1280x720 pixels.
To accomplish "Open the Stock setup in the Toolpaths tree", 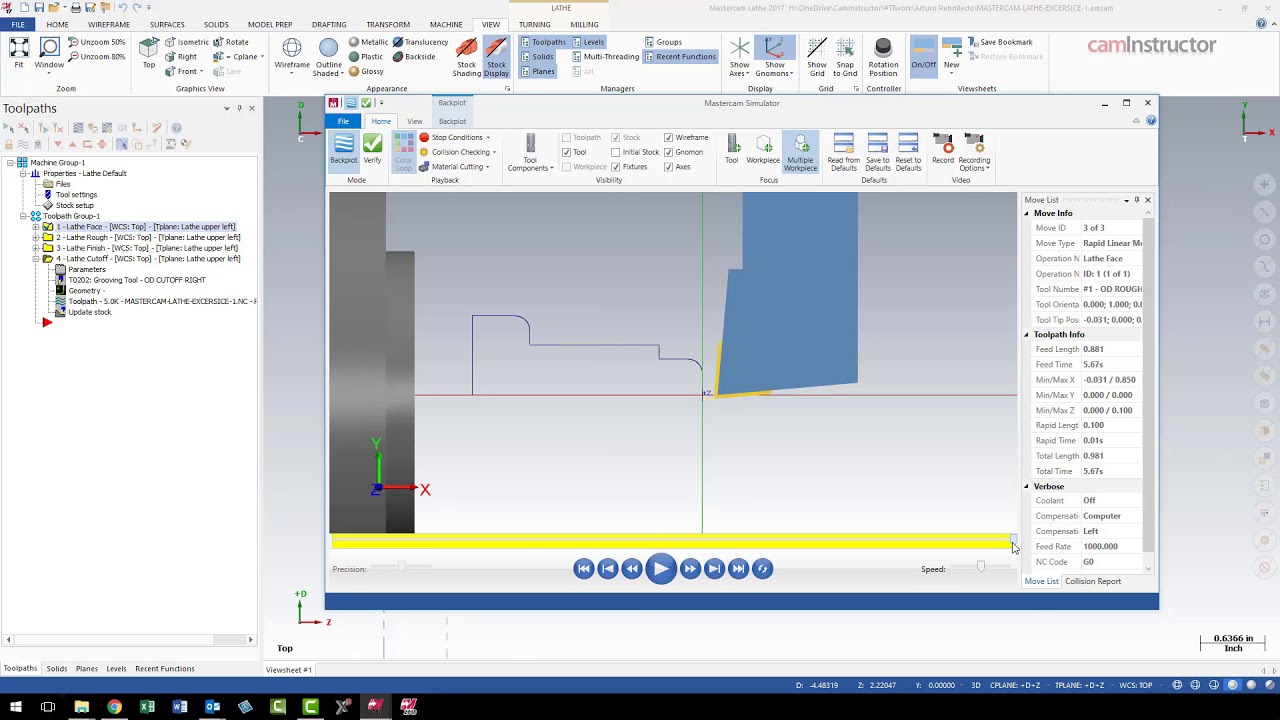I will pos(74,205).
